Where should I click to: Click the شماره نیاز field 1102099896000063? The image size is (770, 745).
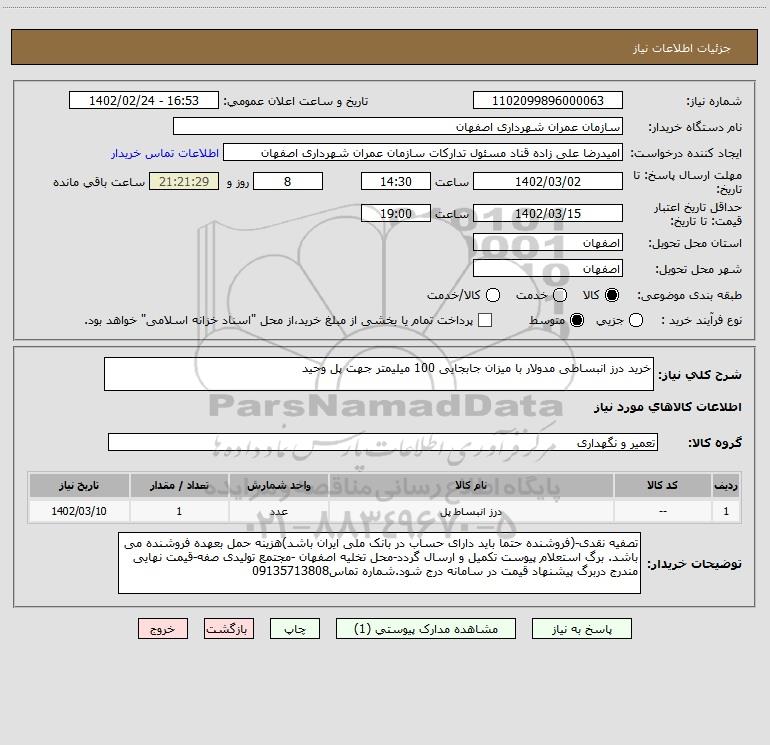[548, 101]
